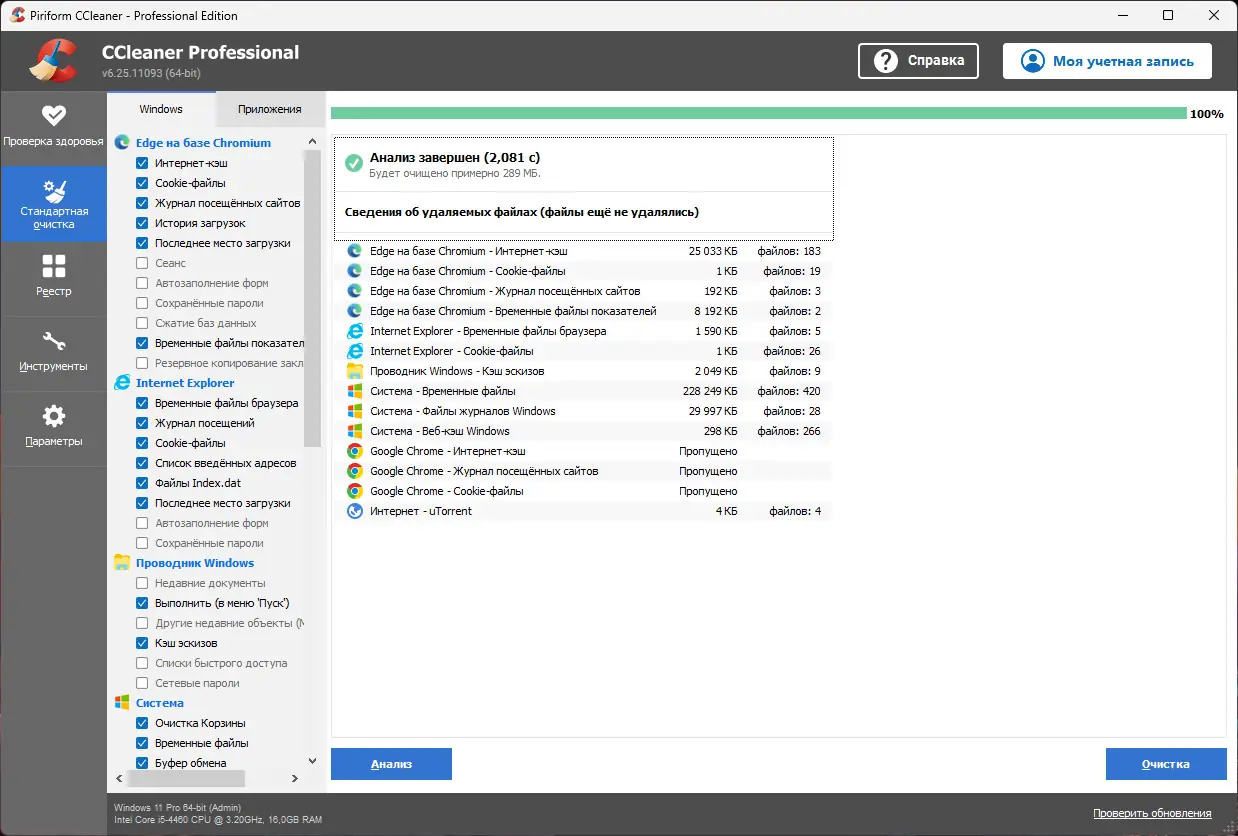Screen dimensions: 1238x836
Task: Uncheck Буфер обмена checkbox
Action: (142, 763)
